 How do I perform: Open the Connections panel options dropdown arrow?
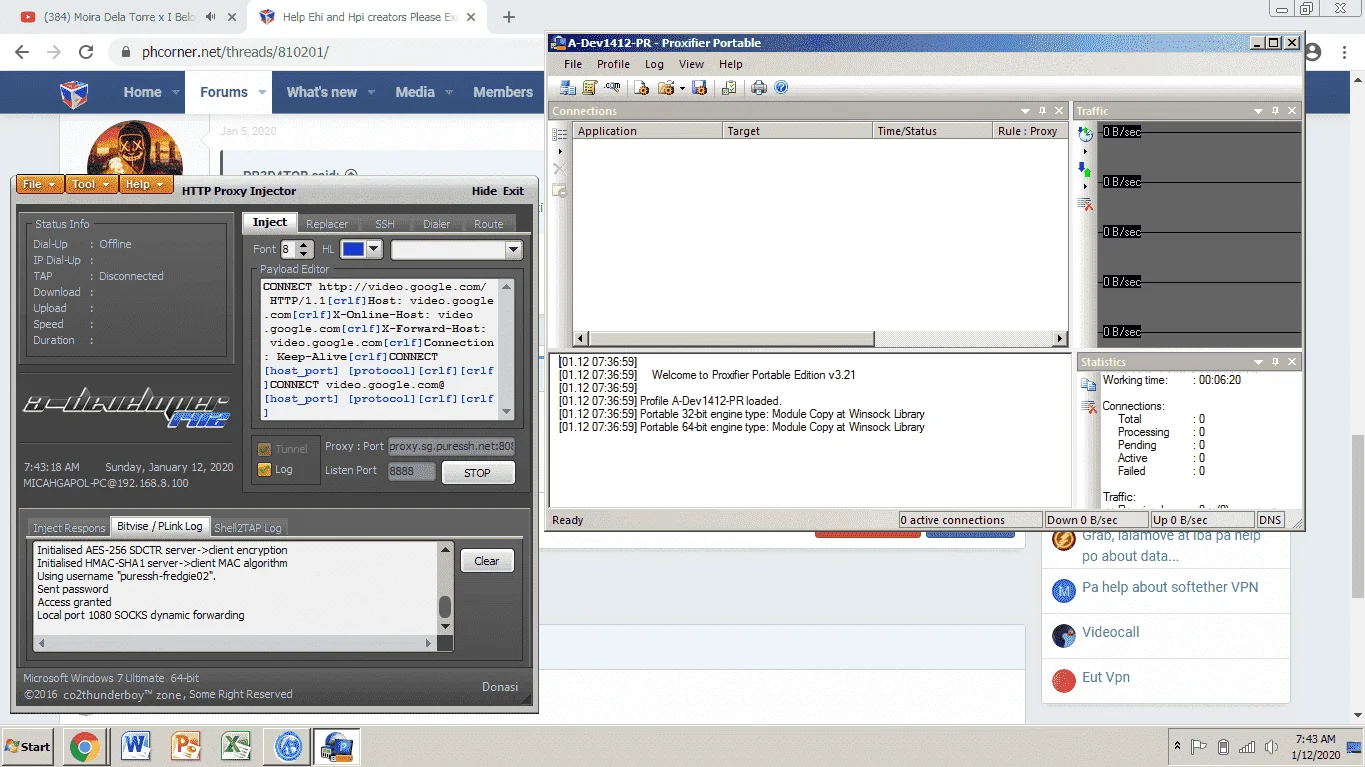[x=1025, y=111]
